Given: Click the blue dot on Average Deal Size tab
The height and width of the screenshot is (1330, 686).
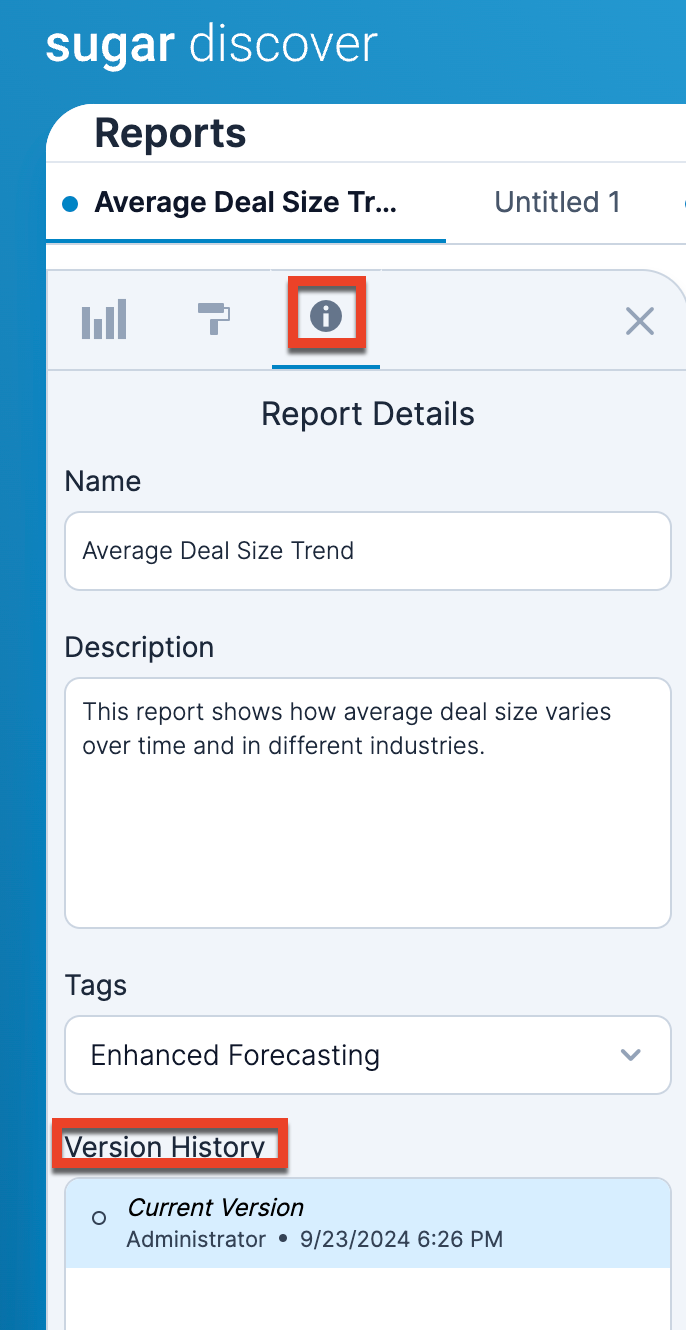Looking at the screenshot, I should [70, 204].
